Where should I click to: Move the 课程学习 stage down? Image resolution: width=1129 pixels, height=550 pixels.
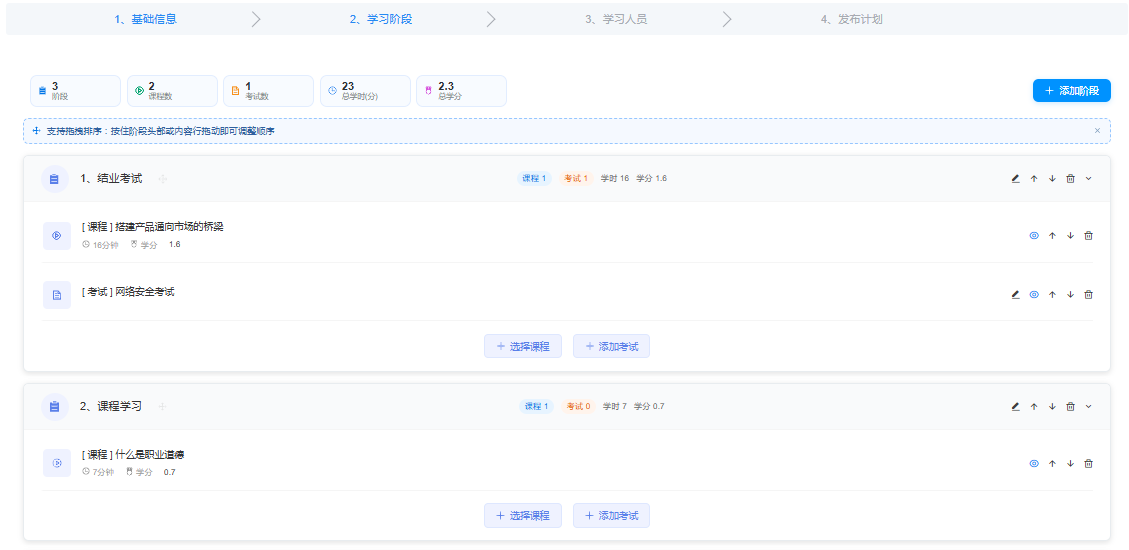click(1052, 407)
